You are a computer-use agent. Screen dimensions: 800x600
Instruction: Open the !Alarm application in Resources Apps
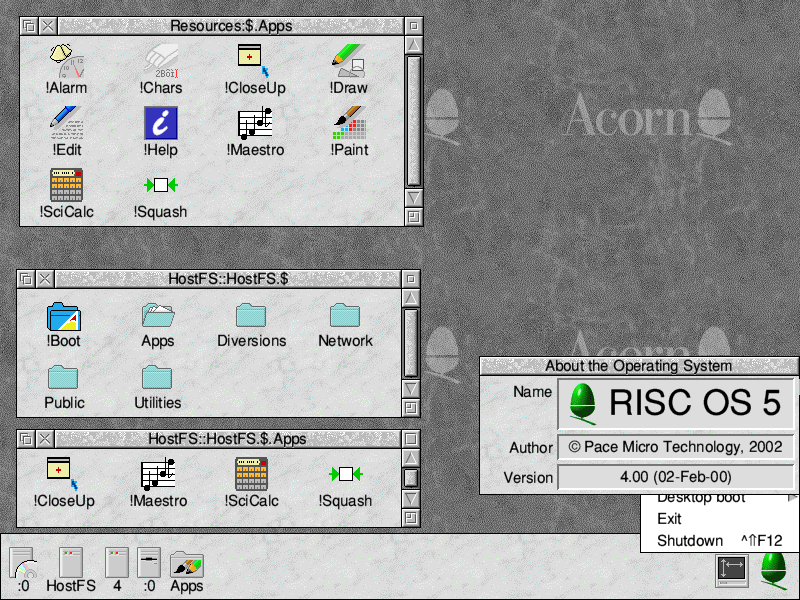click(x=67, y=69)
